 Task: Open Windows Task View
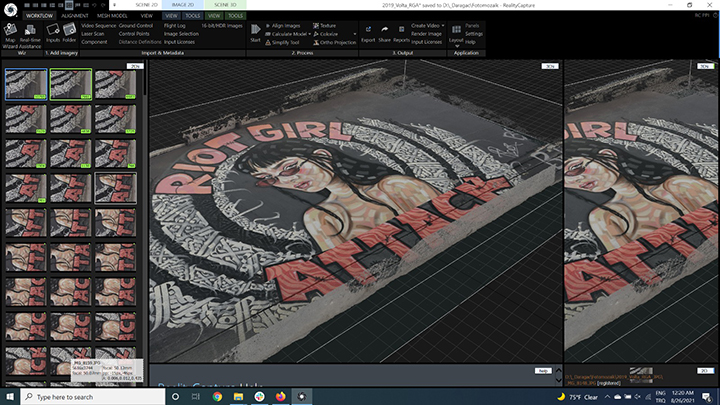[x=196, y=397]
